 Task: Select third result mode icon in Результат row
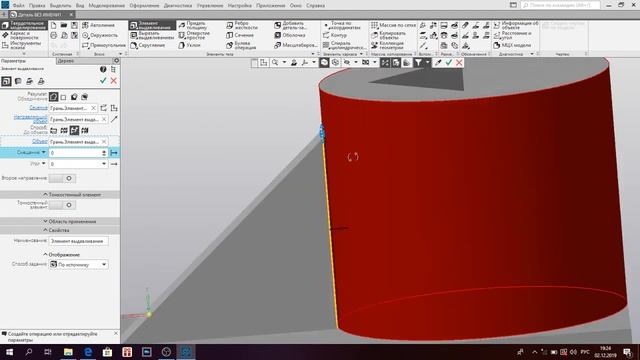point(74,97)
